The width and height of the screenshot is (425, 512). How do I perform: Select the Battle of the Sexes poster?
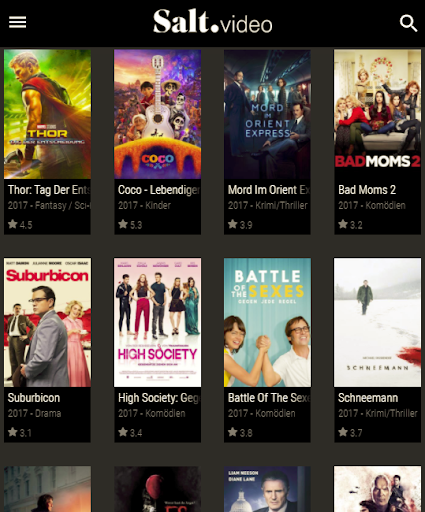267,322
